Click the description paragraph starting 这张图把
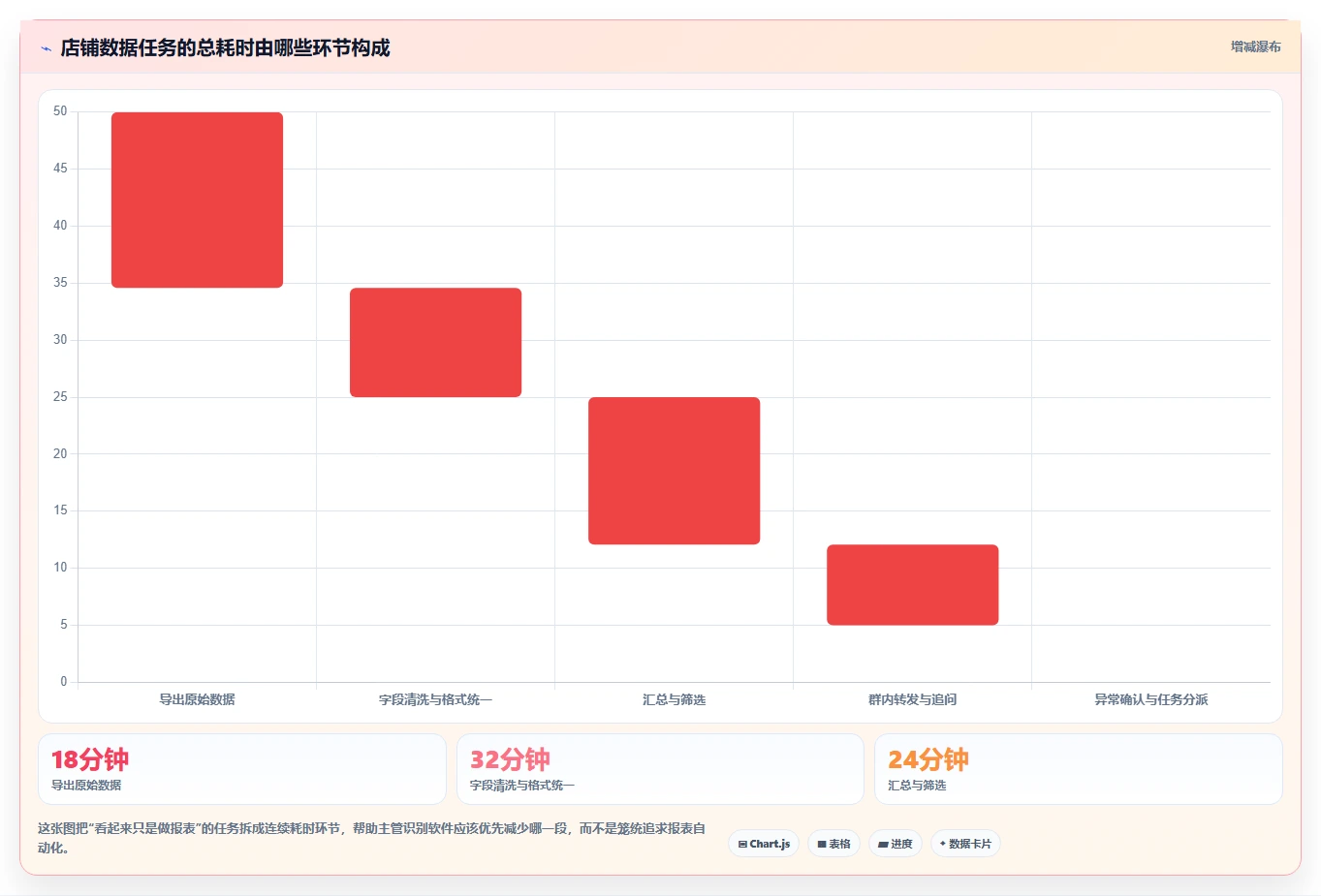The height and width of the screenshot is (896, 1321). coord(372,838)
